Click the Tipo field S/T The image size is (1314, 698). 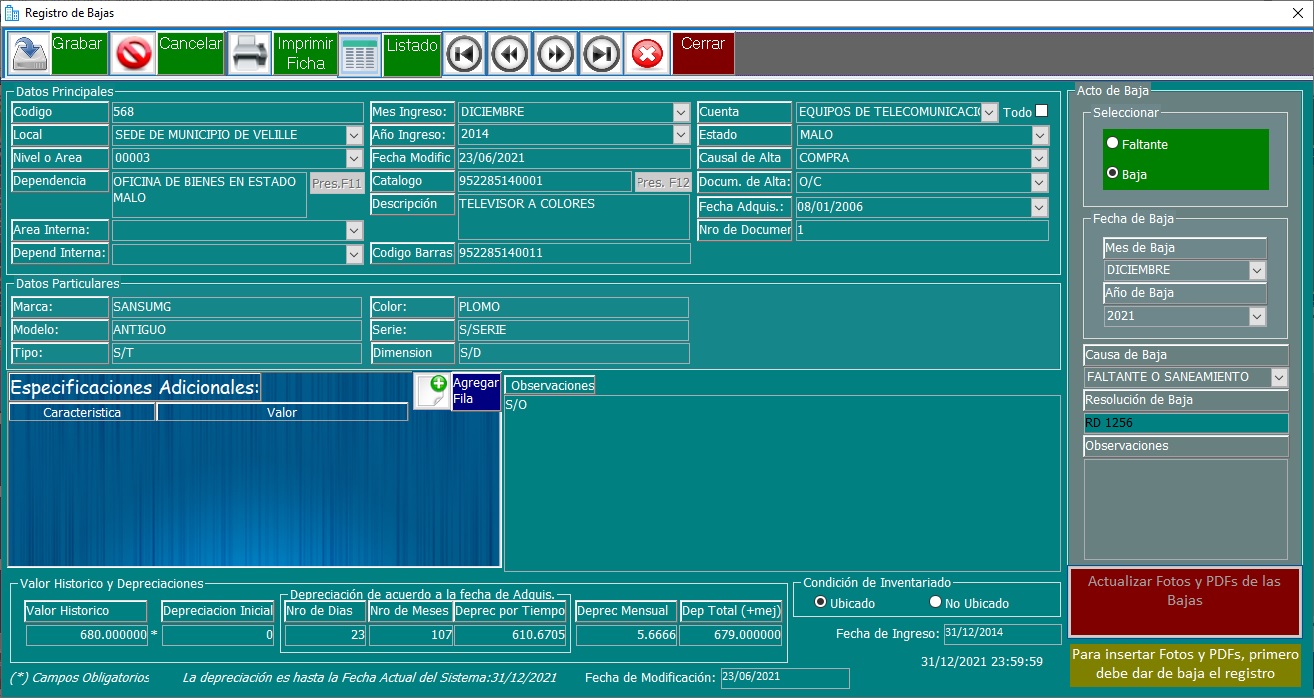(236, 353)
